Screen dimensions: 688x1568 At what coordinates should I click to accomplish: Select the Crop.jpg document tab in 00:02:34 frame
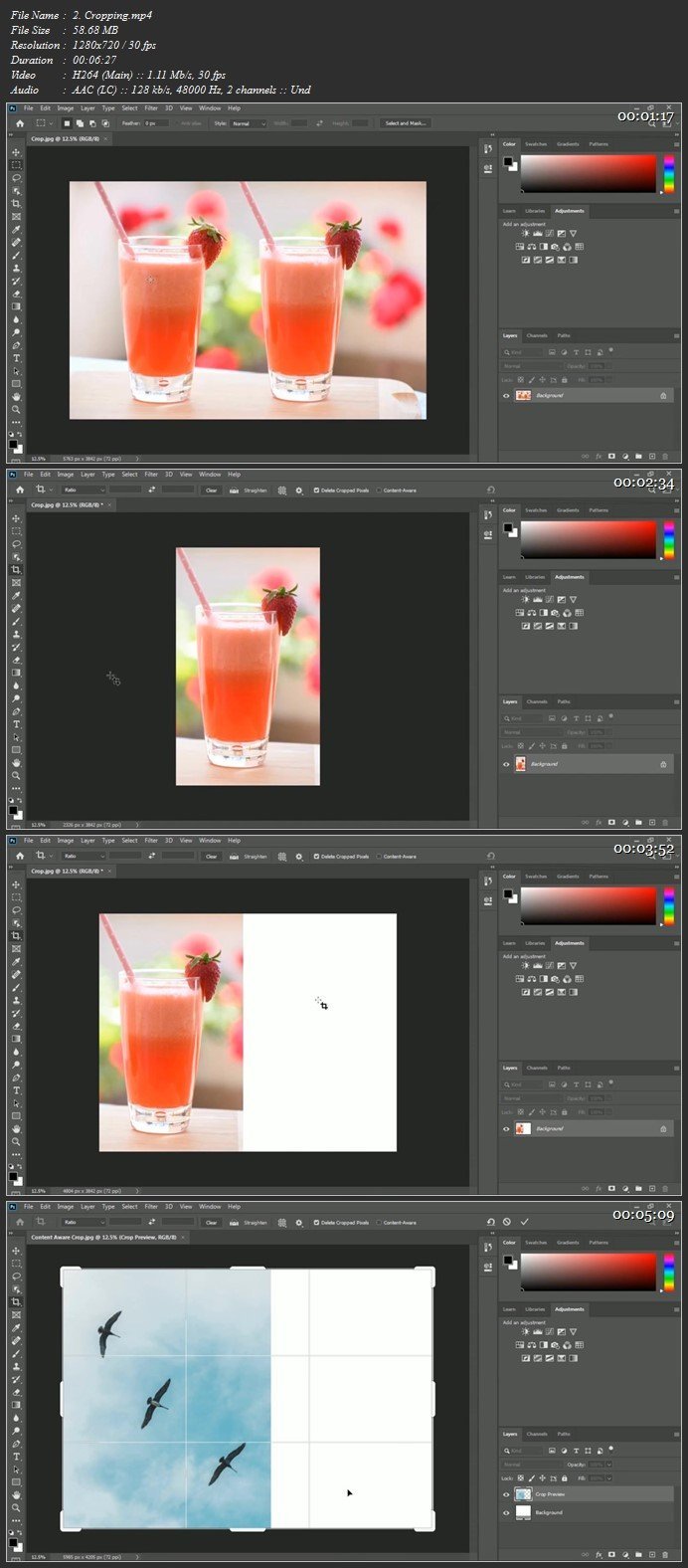pyautogui.click(x=70, y=505)
